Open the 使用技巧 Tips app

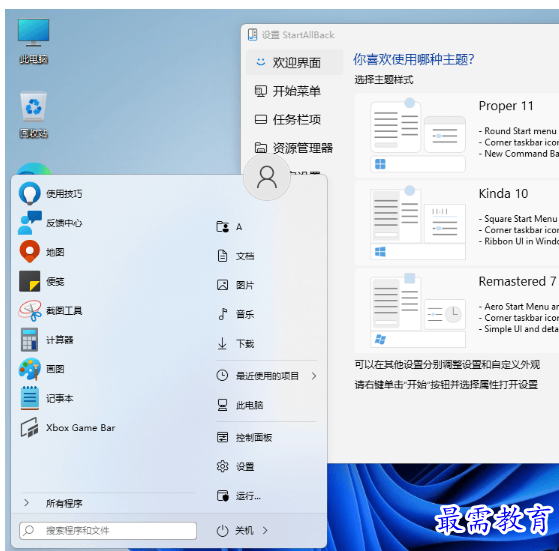51,194
